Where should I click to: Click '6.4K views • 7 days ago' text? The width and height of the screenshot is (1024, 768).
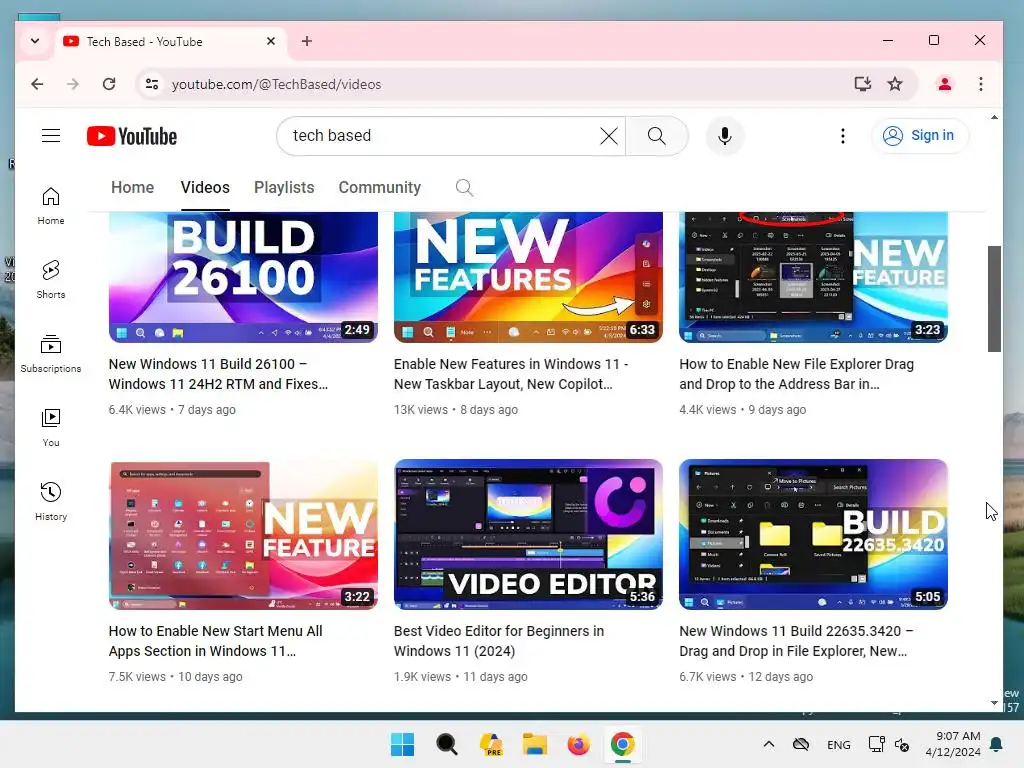point(172,409)
